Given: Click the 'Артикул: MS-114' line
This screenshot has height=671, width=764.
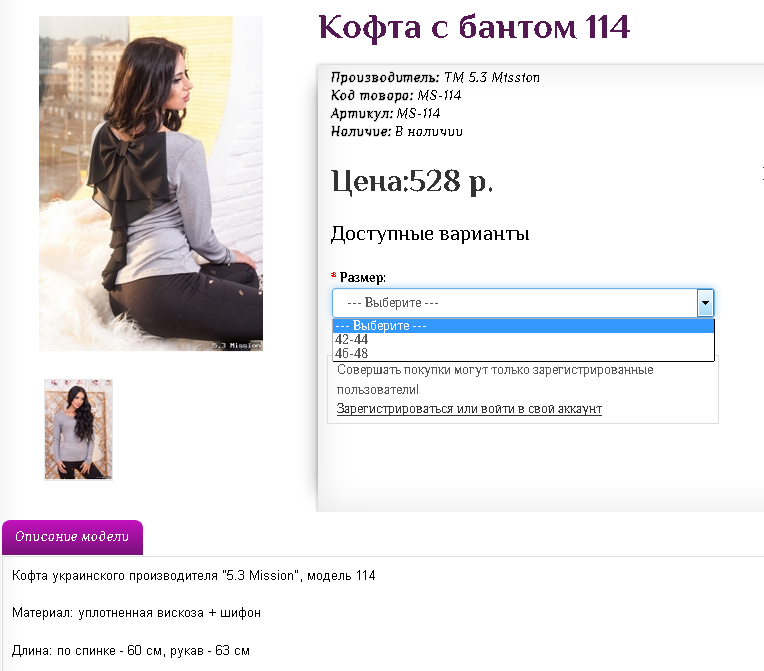Looking at the screenshot, I should pos(385,114).
